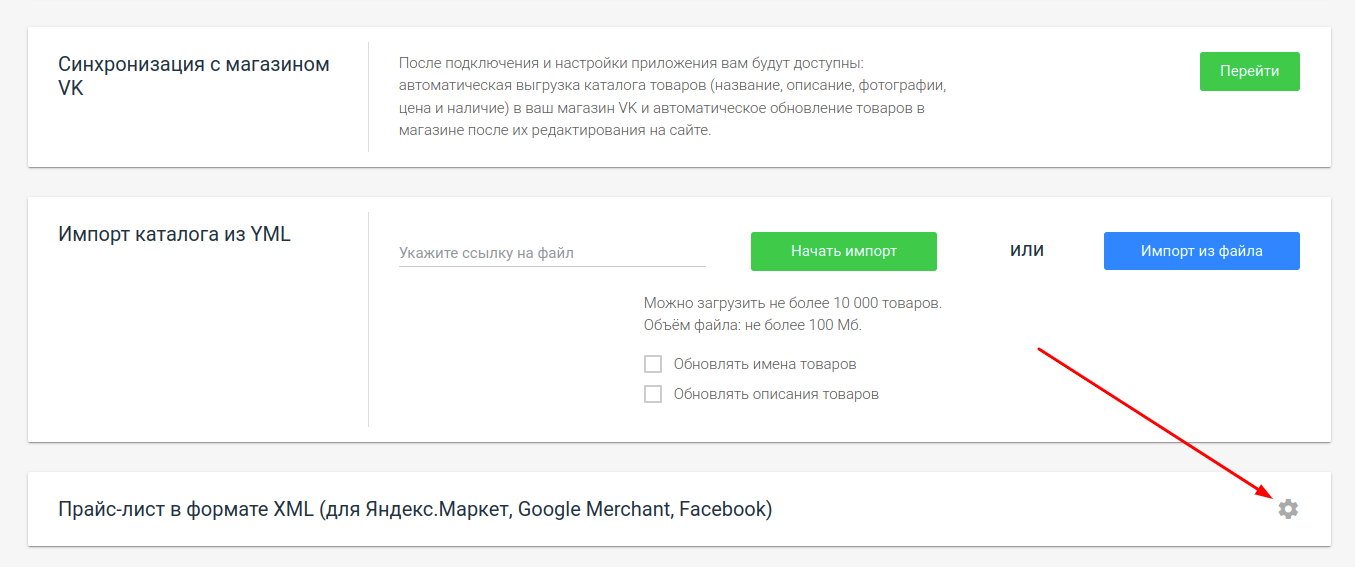This screenshot has height=567, width=1355.
Task: Start the YML import with Начать импорт
Action: point(843,251)
